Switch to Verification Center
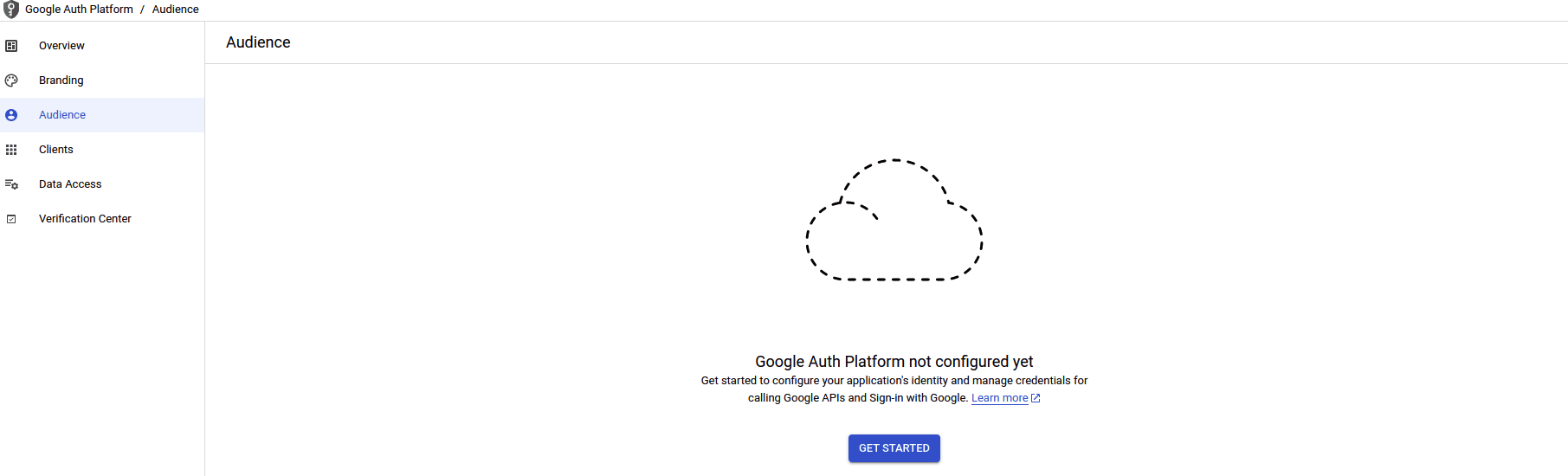The image size is (1568, 476). click(85, 219)
